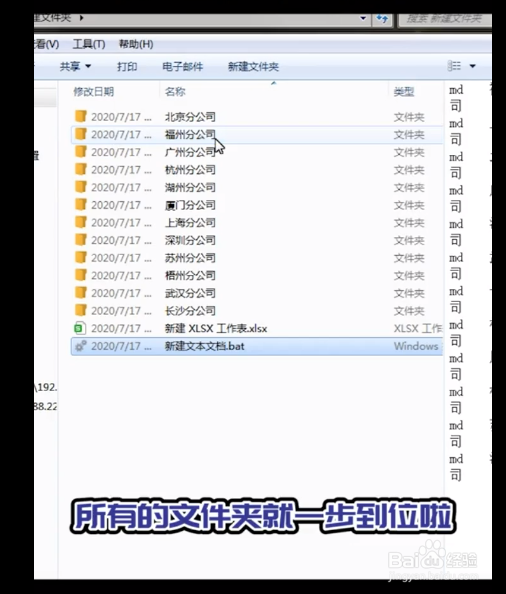Viewport: 506px width, 594px height.
Task: Click the XLSX 工作 type cell
Action: 418,328
